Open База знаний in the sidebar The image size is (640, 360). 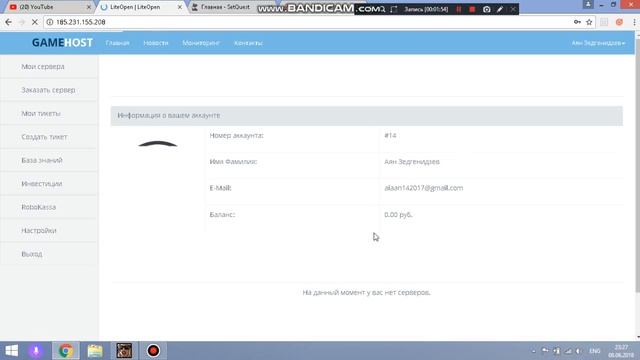[42, 160]
